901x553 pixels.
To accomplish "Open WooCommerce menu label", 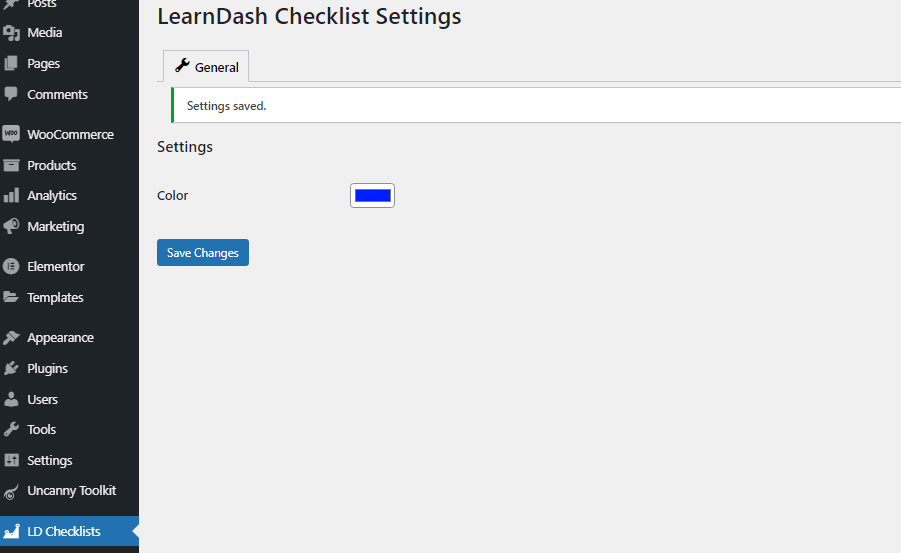I will (71, 135).
